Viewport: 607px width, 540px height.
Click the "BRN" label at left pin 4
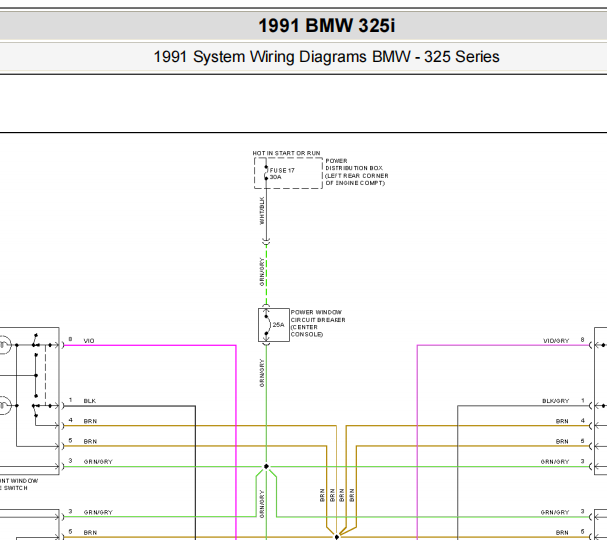[x=90, y=421]
